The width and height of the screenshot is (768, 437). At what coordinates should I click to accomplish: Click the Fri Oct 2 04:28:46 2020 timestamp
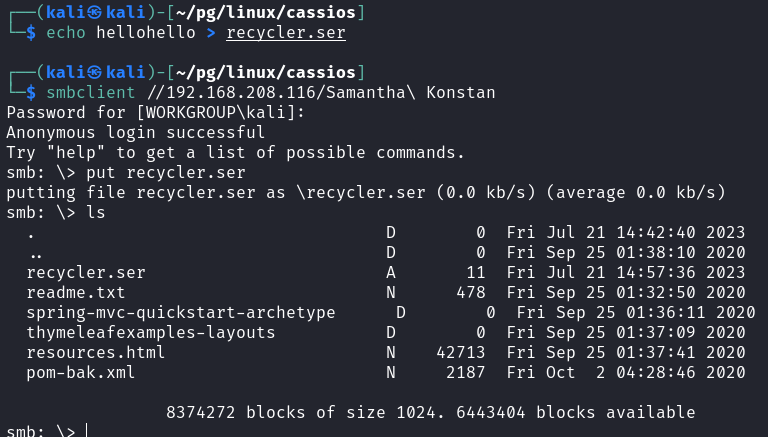pos(626,373)
